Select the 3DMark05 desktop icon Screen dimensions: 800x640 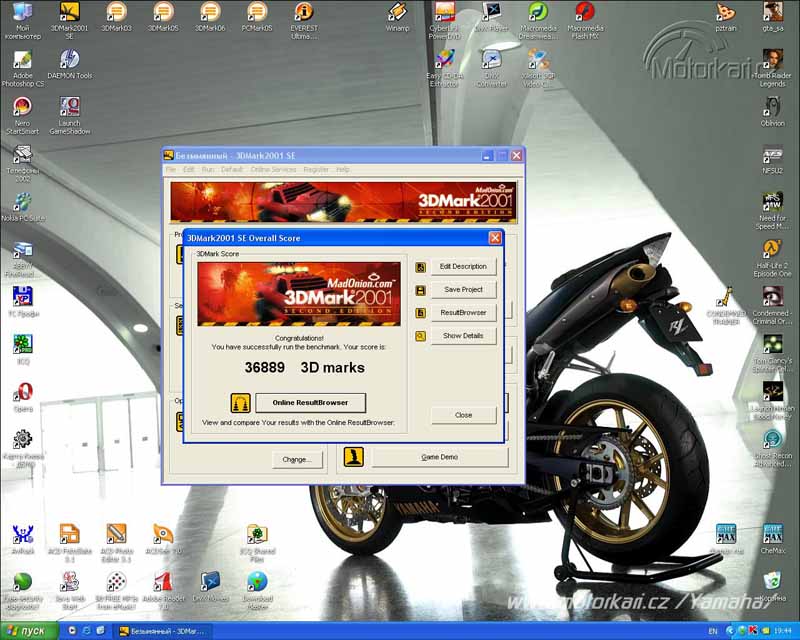[163, 17]
